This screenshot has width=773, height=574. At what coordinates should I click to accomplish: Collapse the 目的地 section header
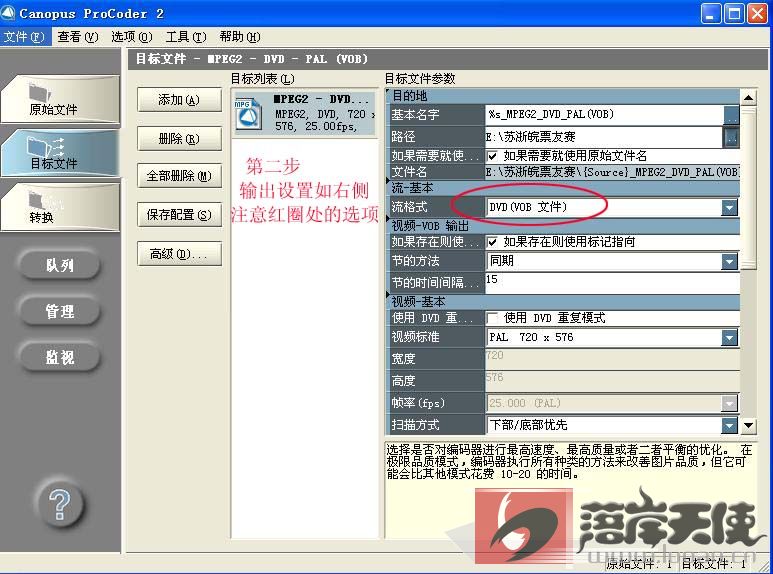click(562, 96)
